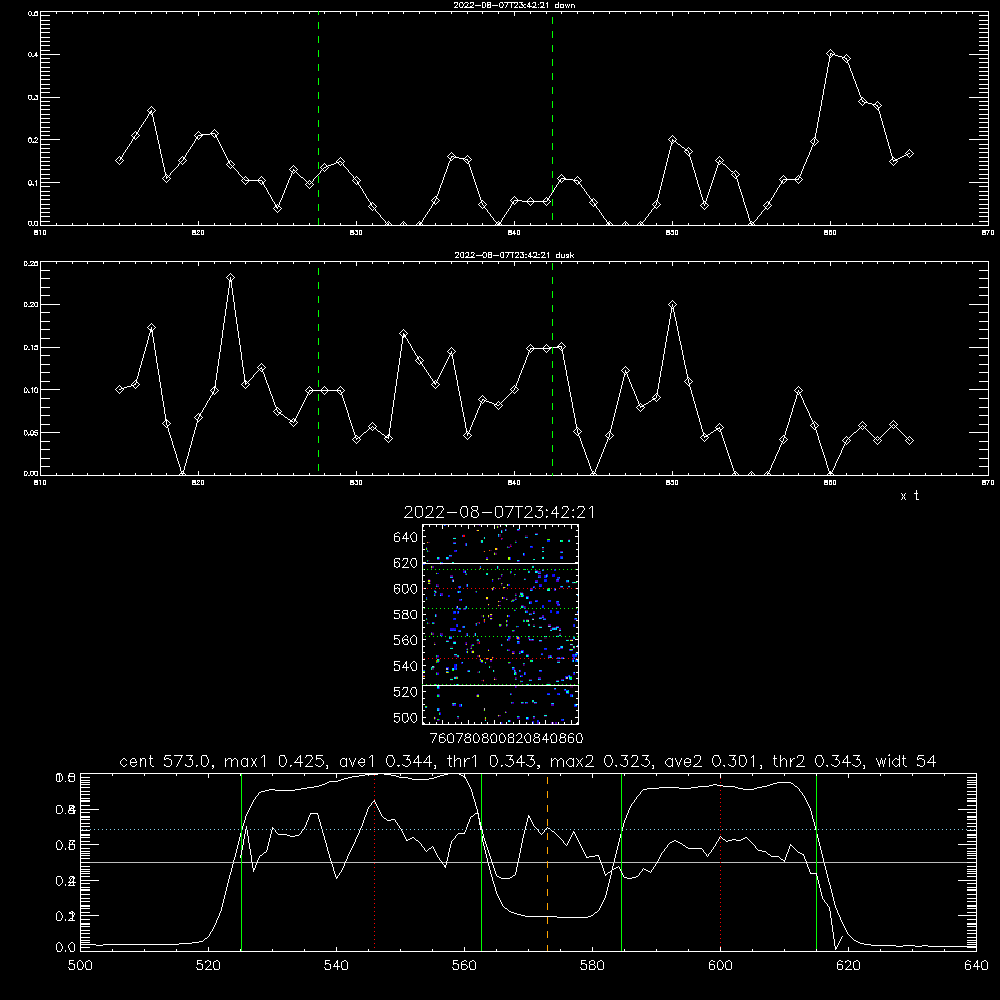Screen dimensions: 1000x1000
Task: Select the highest dawn data point near 0.4
Action: click(830, 54)
